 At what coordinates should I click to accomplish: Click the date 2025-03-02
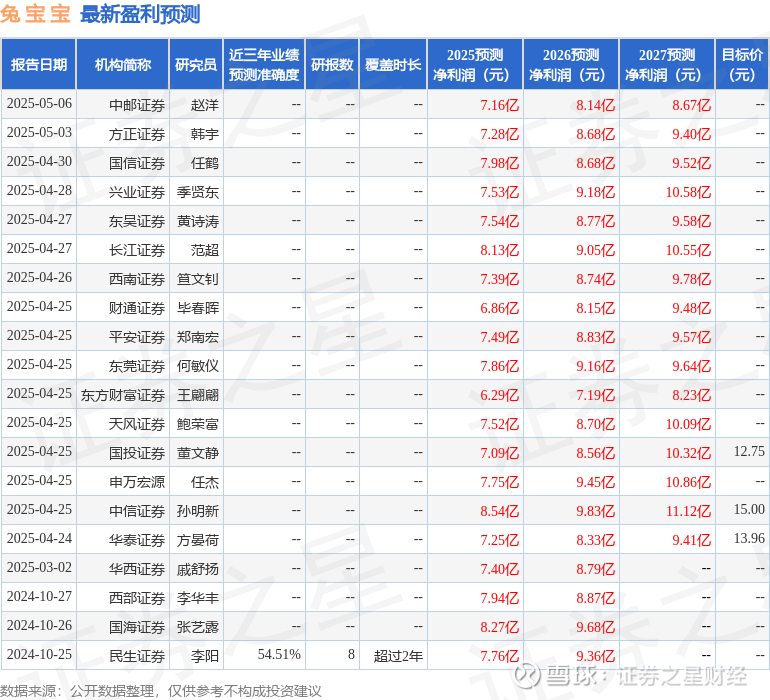point(39,567)
